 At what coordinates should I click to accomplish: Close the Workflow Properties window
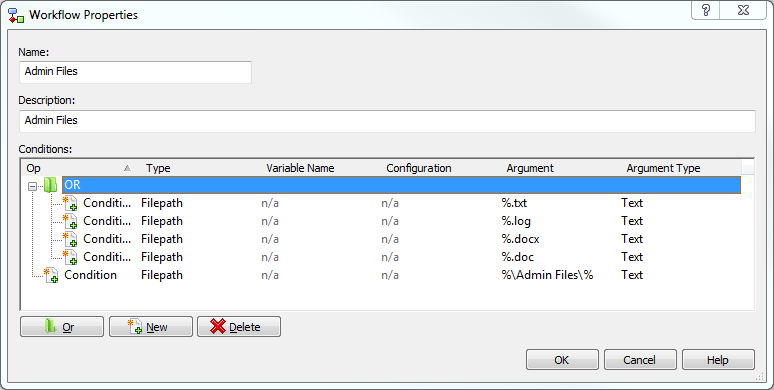pyautogui.click(x=743, y=10)
